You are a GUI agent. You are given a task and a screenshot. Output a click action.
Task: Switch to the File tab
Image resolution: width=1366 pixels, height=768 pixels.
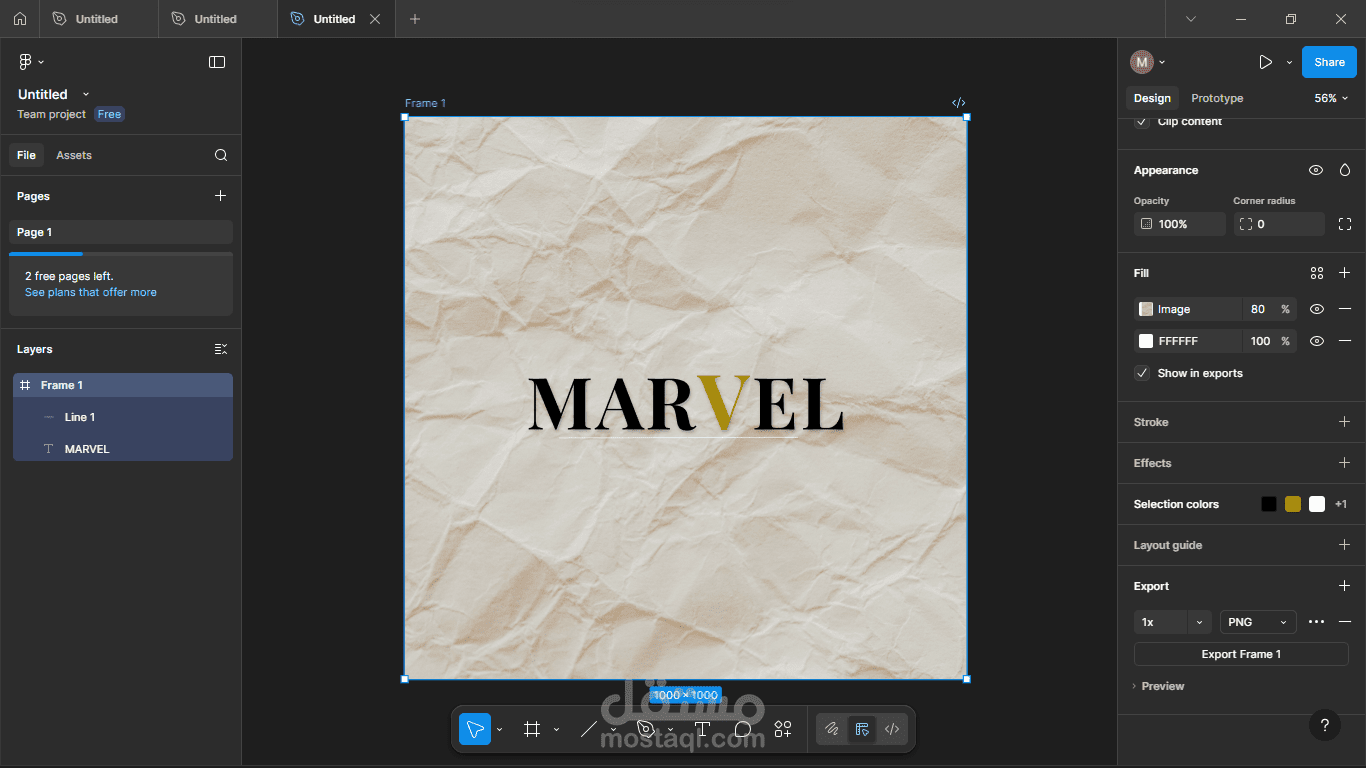point(26,155)
